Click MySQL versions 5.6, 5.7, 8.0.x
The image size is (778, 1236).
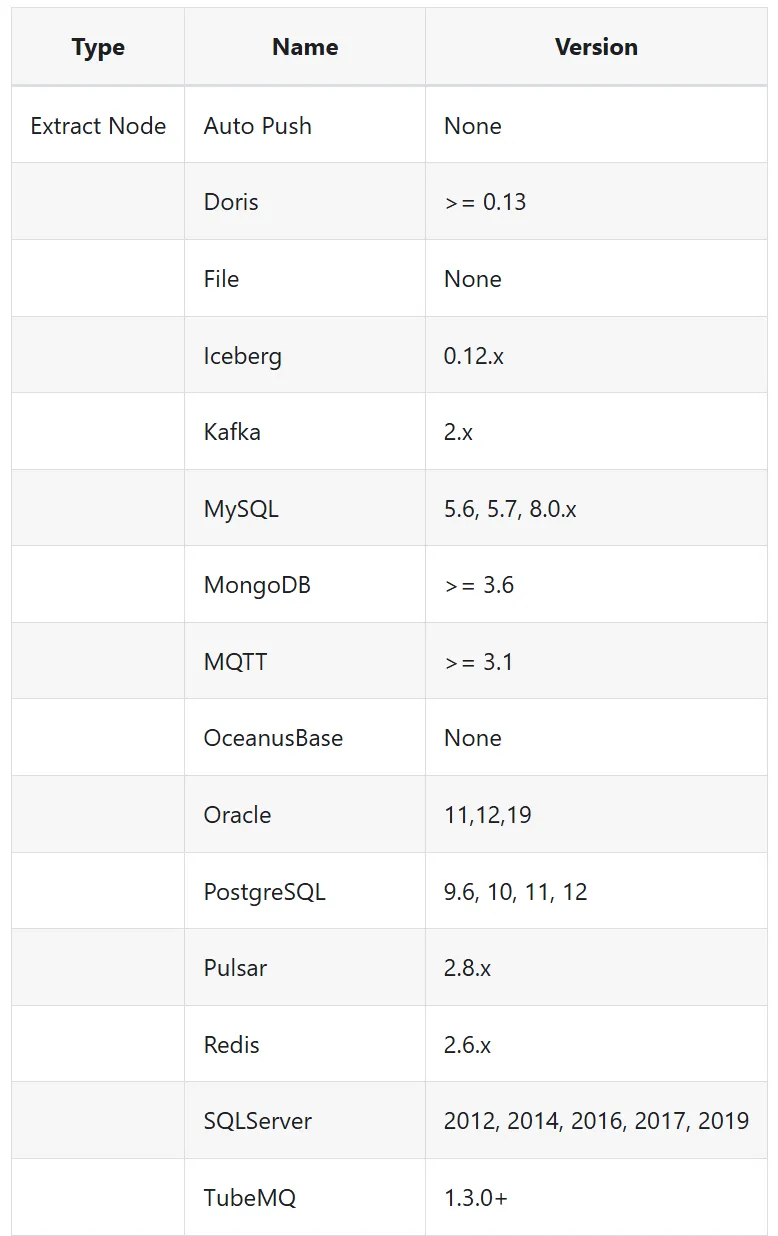pos(510,509)
